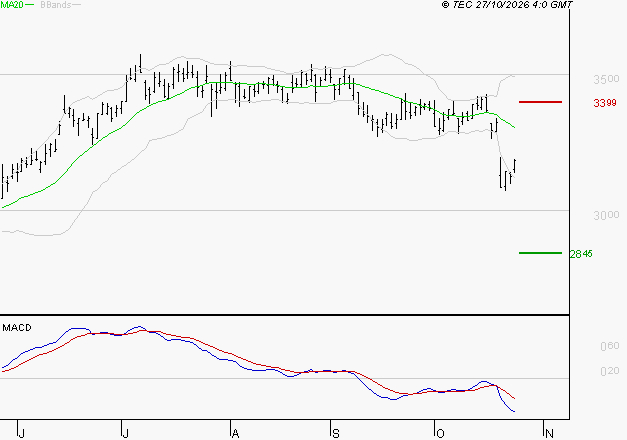This screenshot has width=627, height=440.
Task: Click the green 2845 support value
Action: point(581,254)
